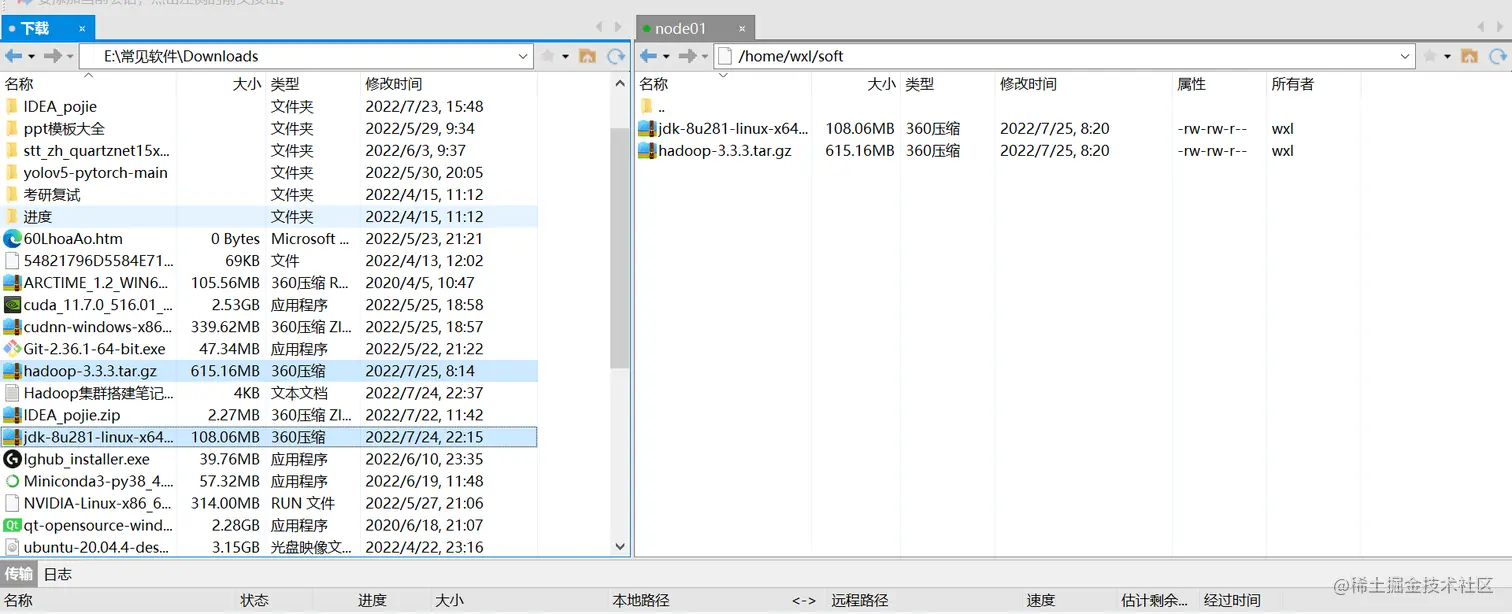This screenshot has width=1512, height=614.
Task: Click the local pane scrollbar thumb
Action: 620,248
